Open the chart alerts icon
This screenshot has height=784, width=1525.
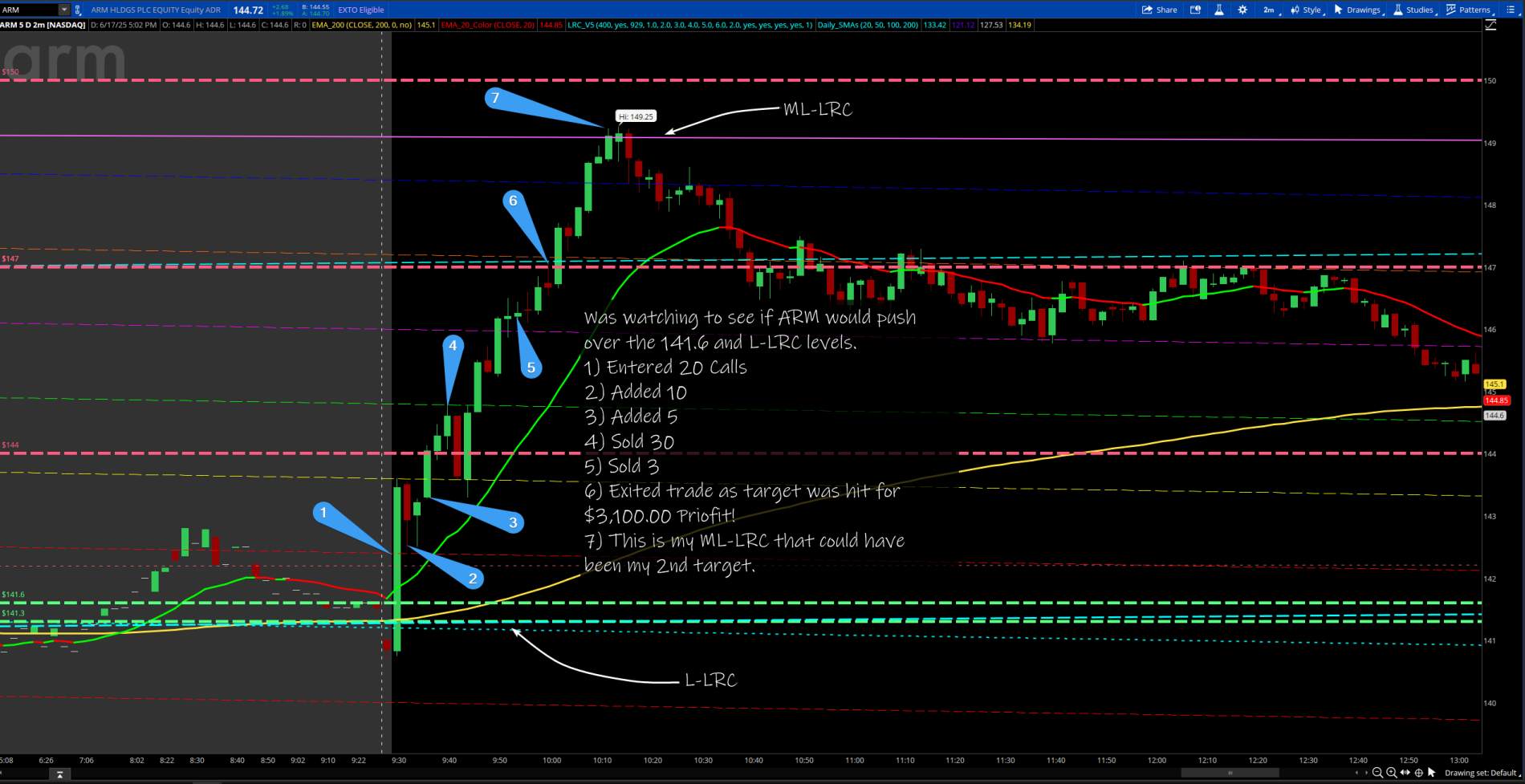tap(1195, 10)
